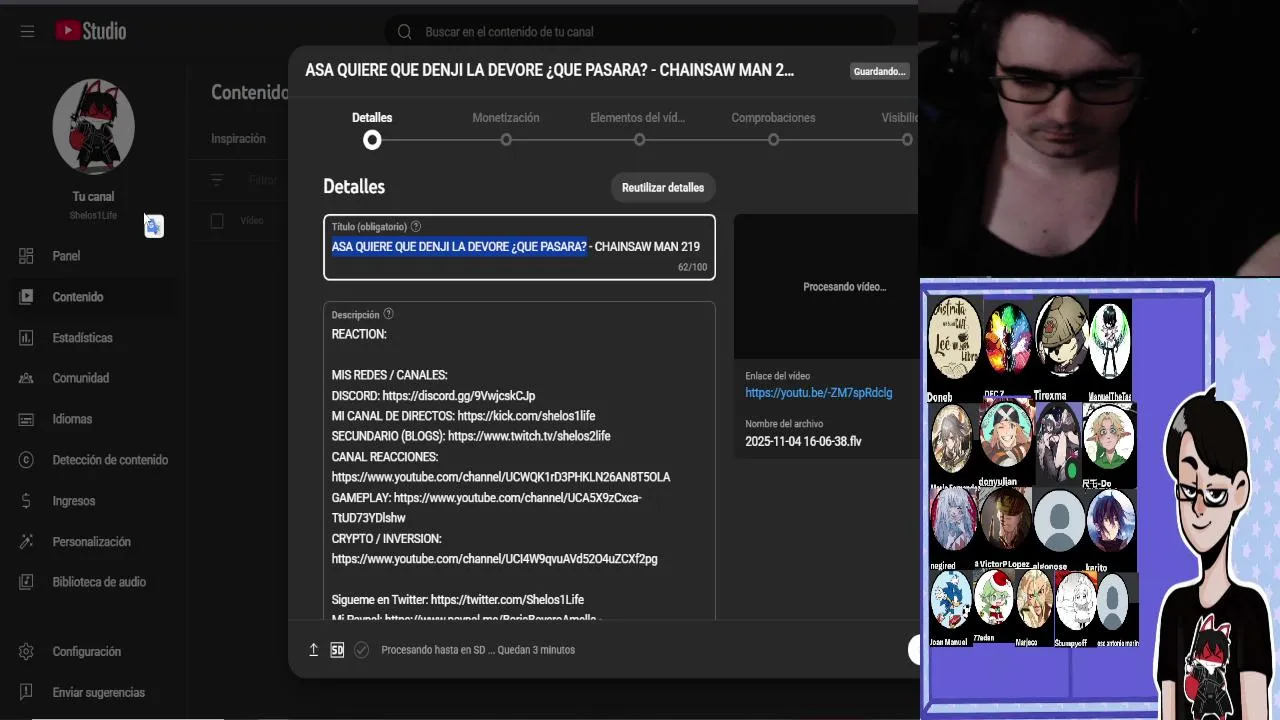Click the Detección de contenido icon

point(27,460)
